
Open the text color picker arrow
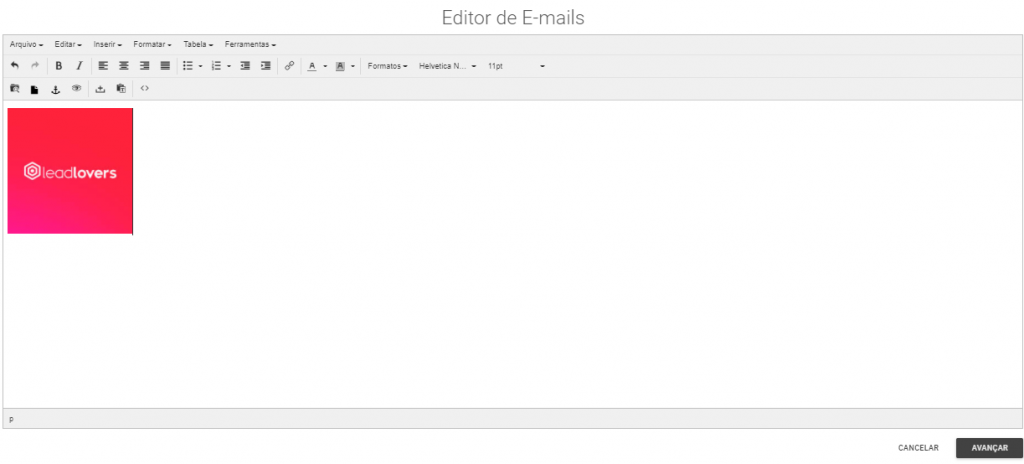point(325,66)
